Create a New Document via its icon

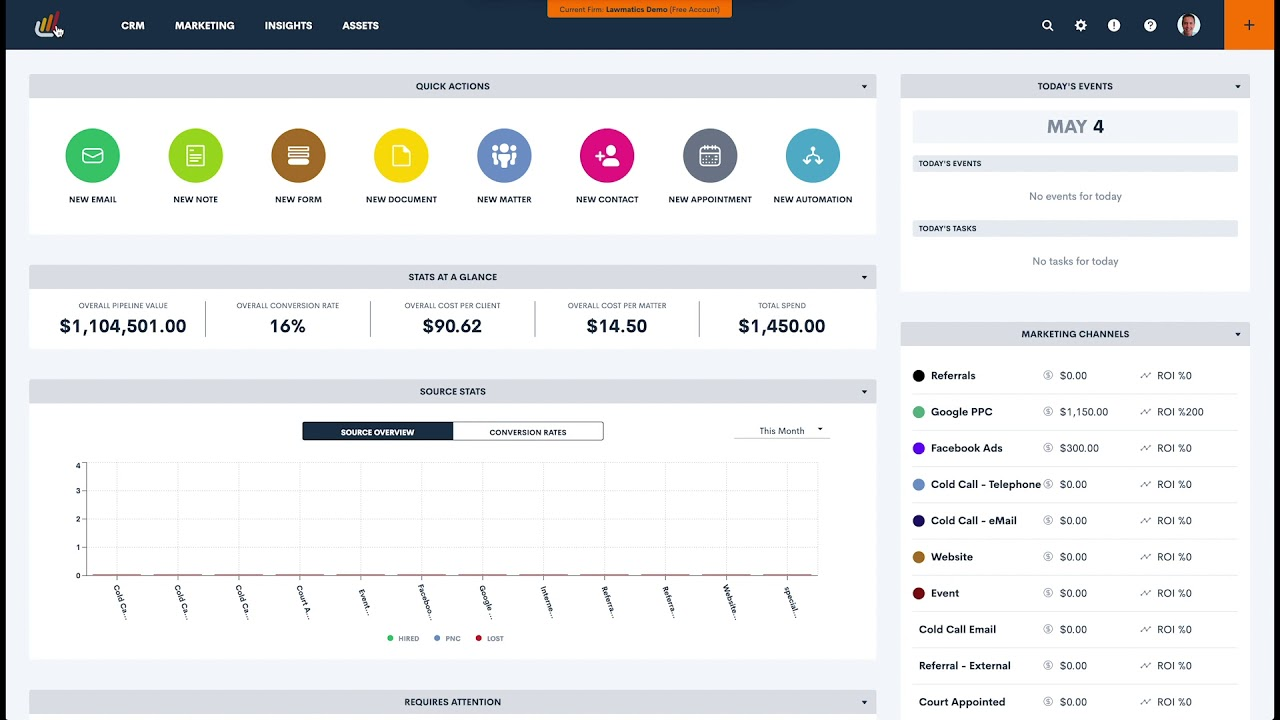[401, 155]
